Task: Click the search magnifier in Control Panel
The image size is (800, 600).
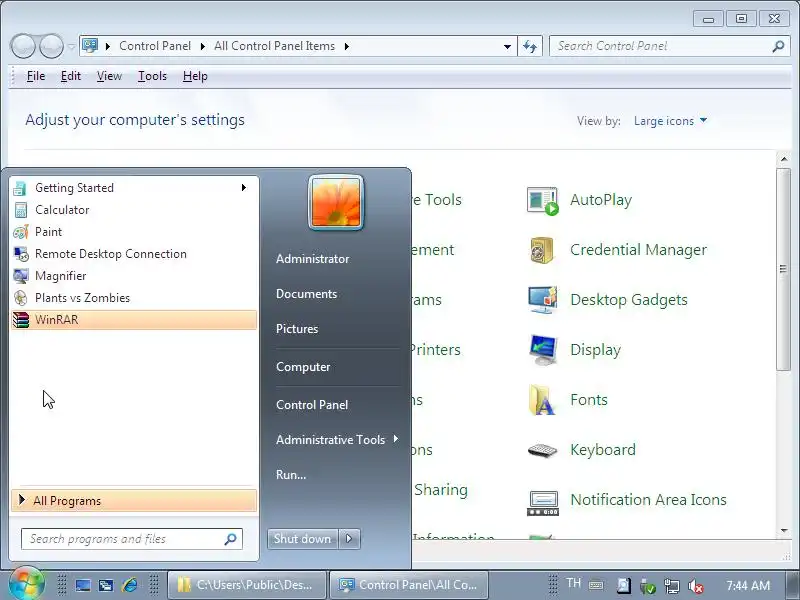Action: tap(778, 46)
